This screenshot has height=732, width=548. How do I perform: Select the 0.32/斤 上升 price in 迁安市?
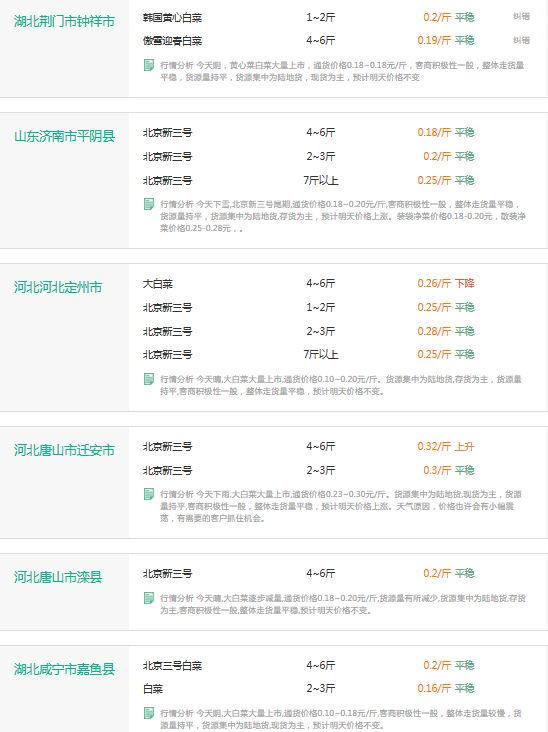446,447
